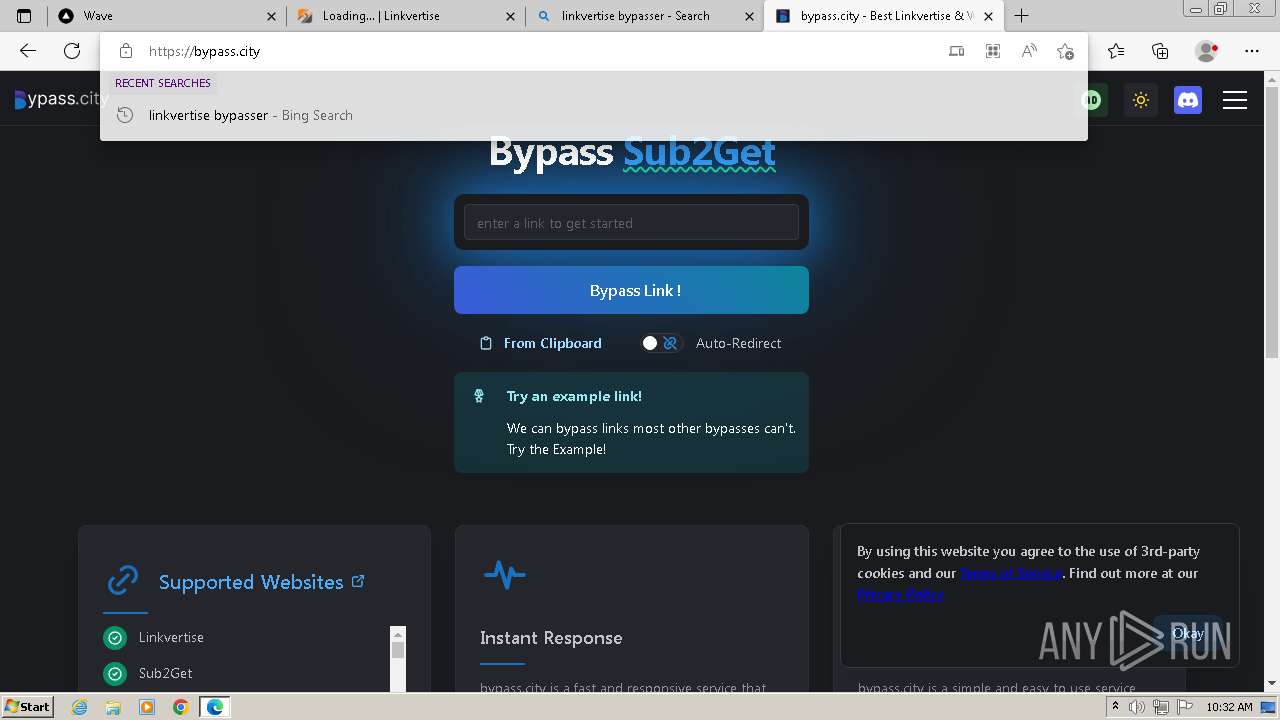
Task: Add this page to favorites
Action: (x=1065, y=51)
